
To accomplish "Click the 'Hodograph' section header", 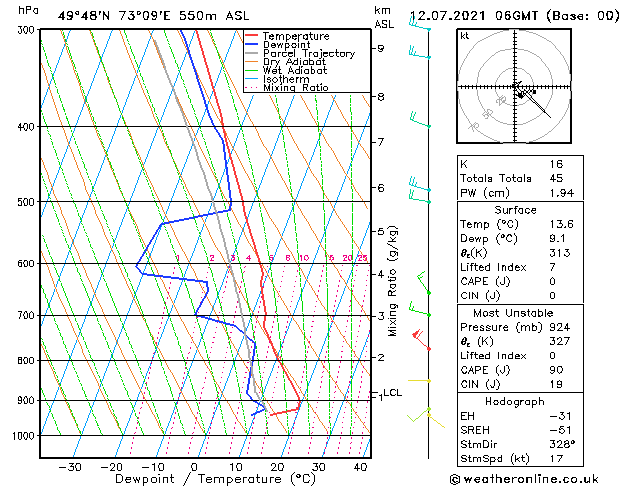I will tap(515, 401).
